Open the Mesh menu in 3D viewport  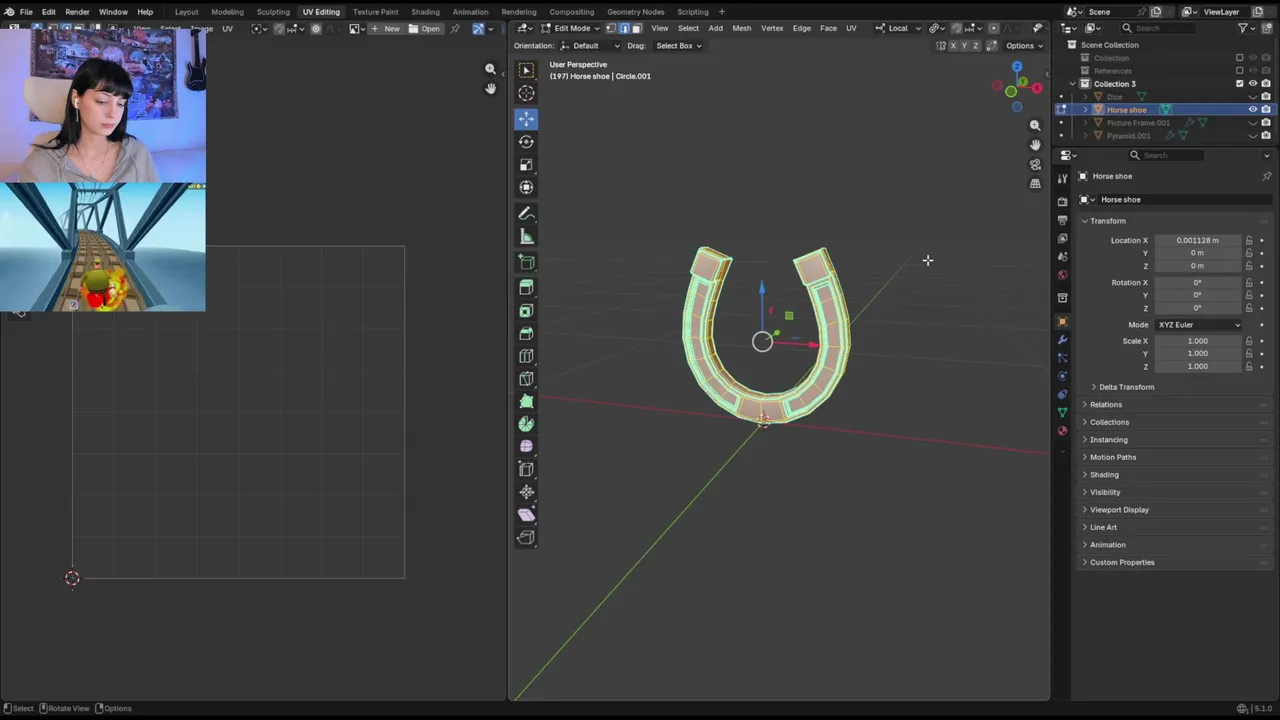[741, 28]
